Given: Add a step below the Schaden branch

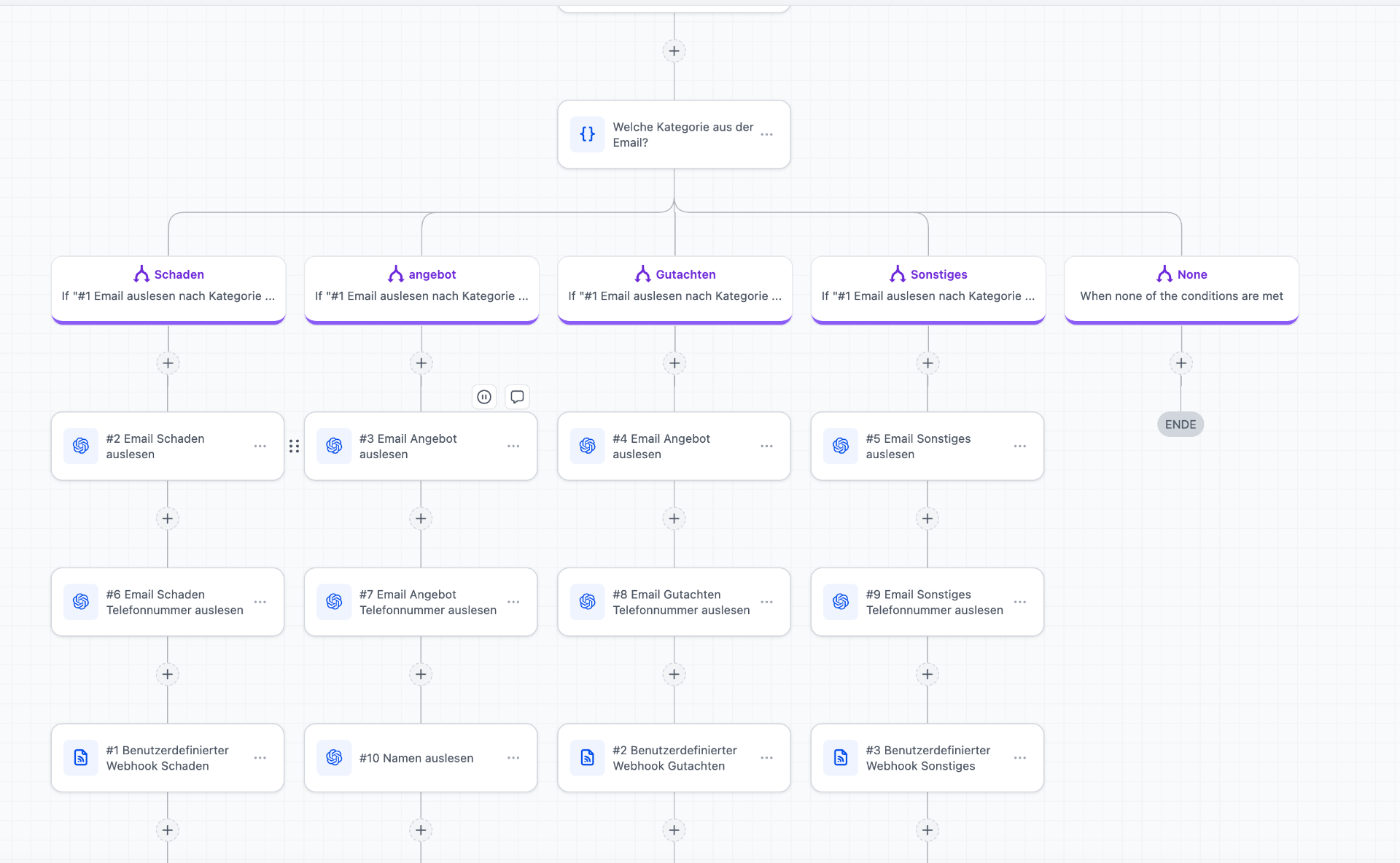Looking at the screenshot, I should (x=168, y=363).
